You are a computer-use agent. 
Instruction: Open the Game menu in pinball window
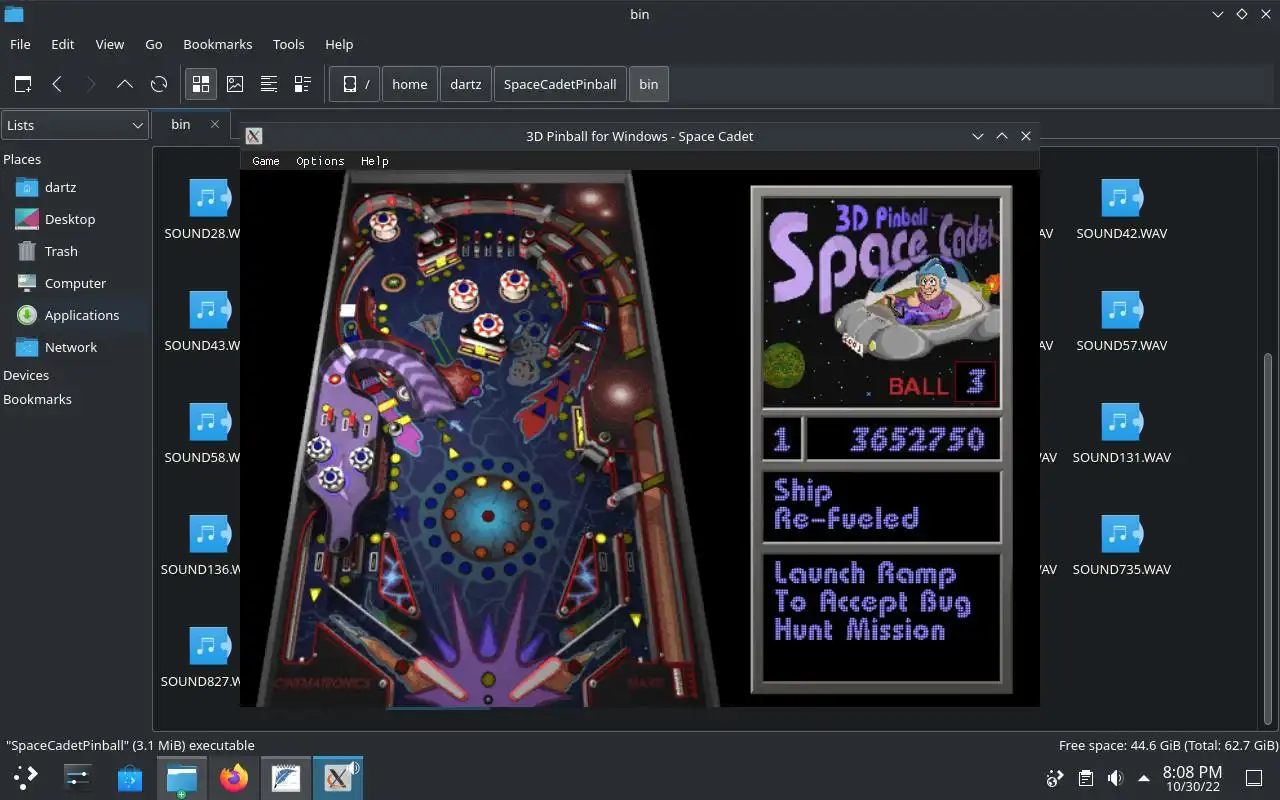click(x=265, y=161)
